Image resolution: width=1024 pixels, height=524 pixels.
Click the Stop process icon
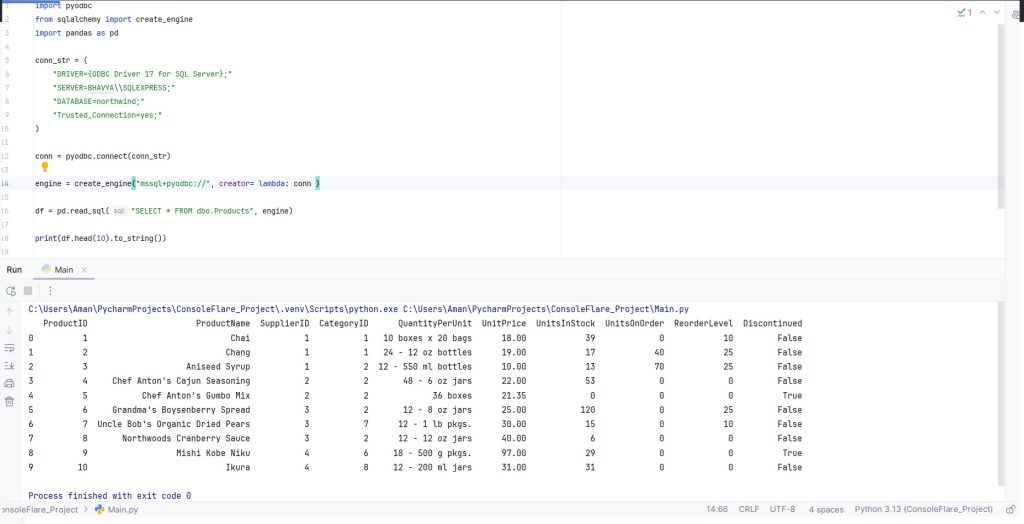(x=28, y=291)
